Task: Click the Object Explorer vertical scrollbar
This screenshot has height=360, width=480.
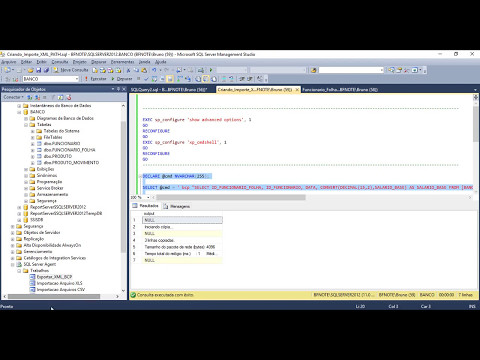Action: 123,187
